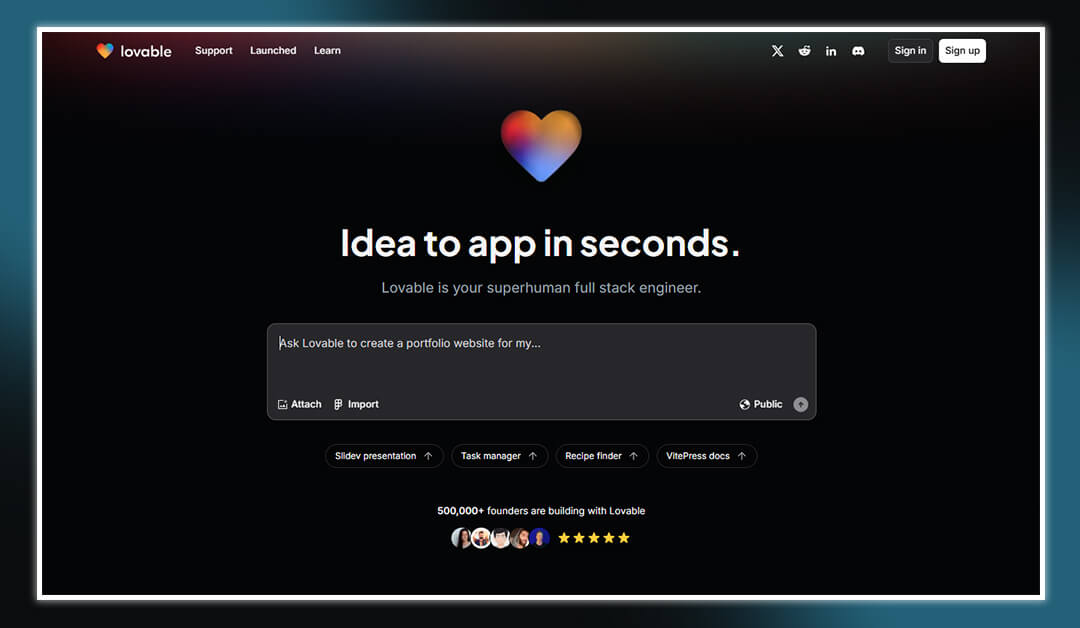This screenshot has width=1080, height=628.
Task: Click arrow on Task manager chip
Action: 532,456
